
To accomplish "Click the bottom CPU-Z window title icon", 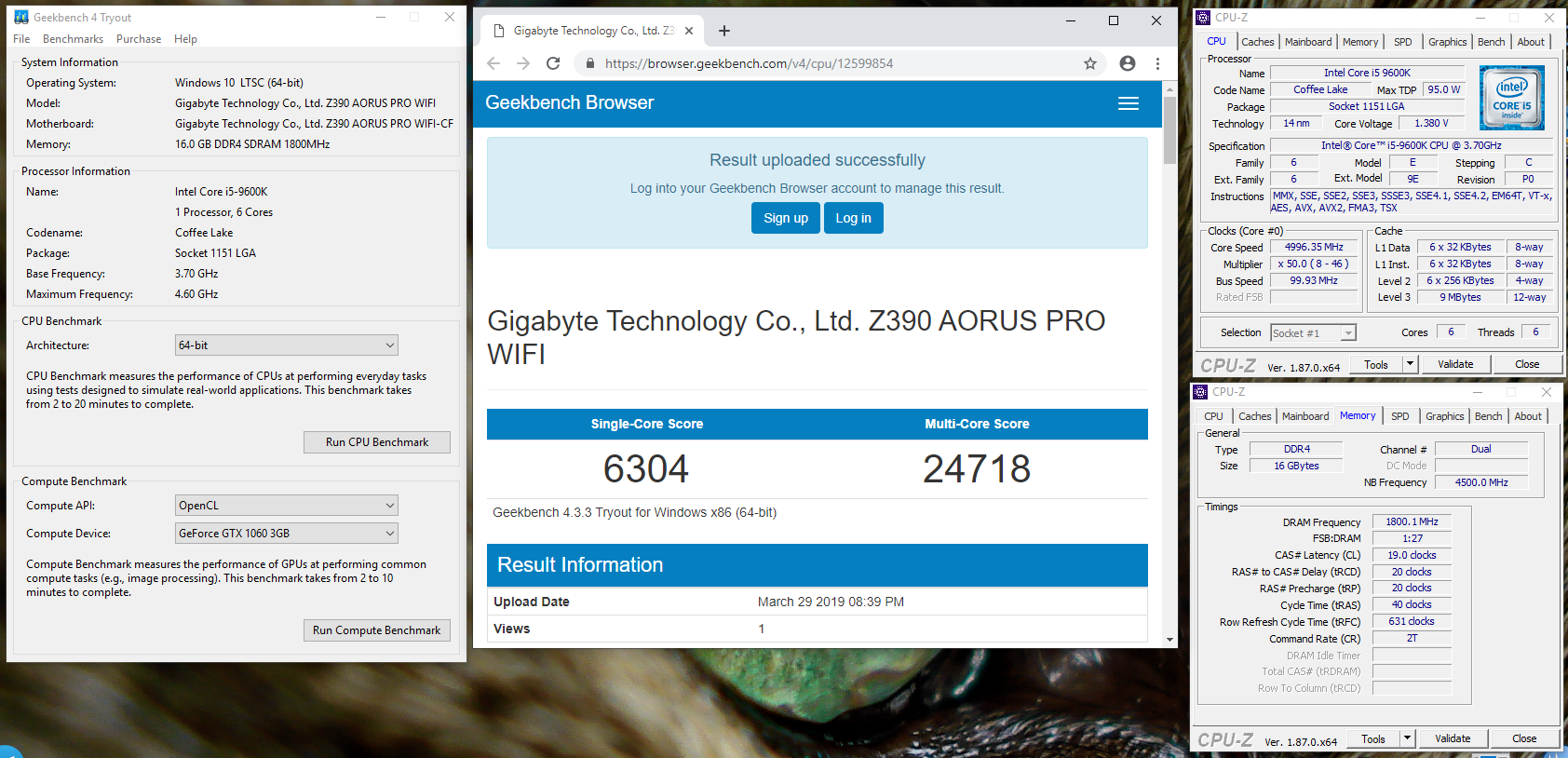I will [1200, 391].
